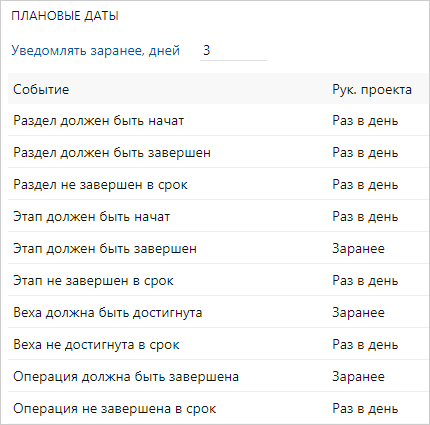Open frequency value for 'Раздел должен быть начат'
430x425 pixels.
(365, 120)
